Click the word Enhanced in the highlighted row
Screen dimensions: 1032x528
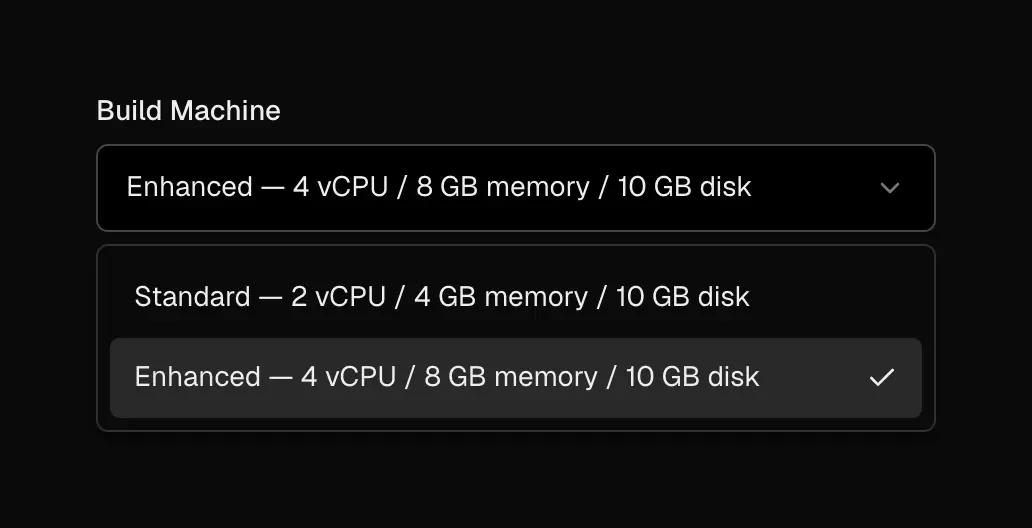click(197, 377)
